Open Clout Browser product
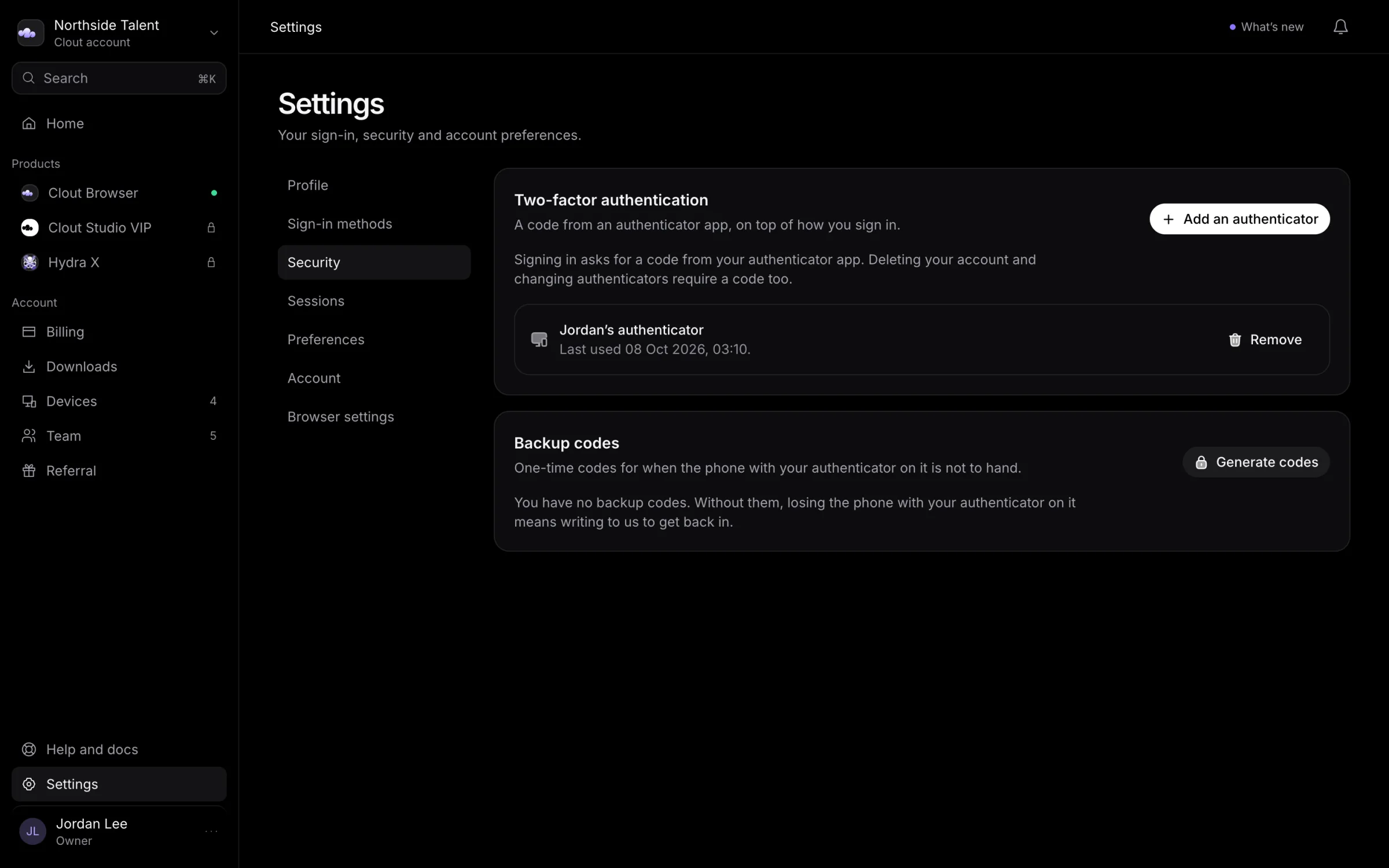1389x868 pixels. tap(119, 193)
